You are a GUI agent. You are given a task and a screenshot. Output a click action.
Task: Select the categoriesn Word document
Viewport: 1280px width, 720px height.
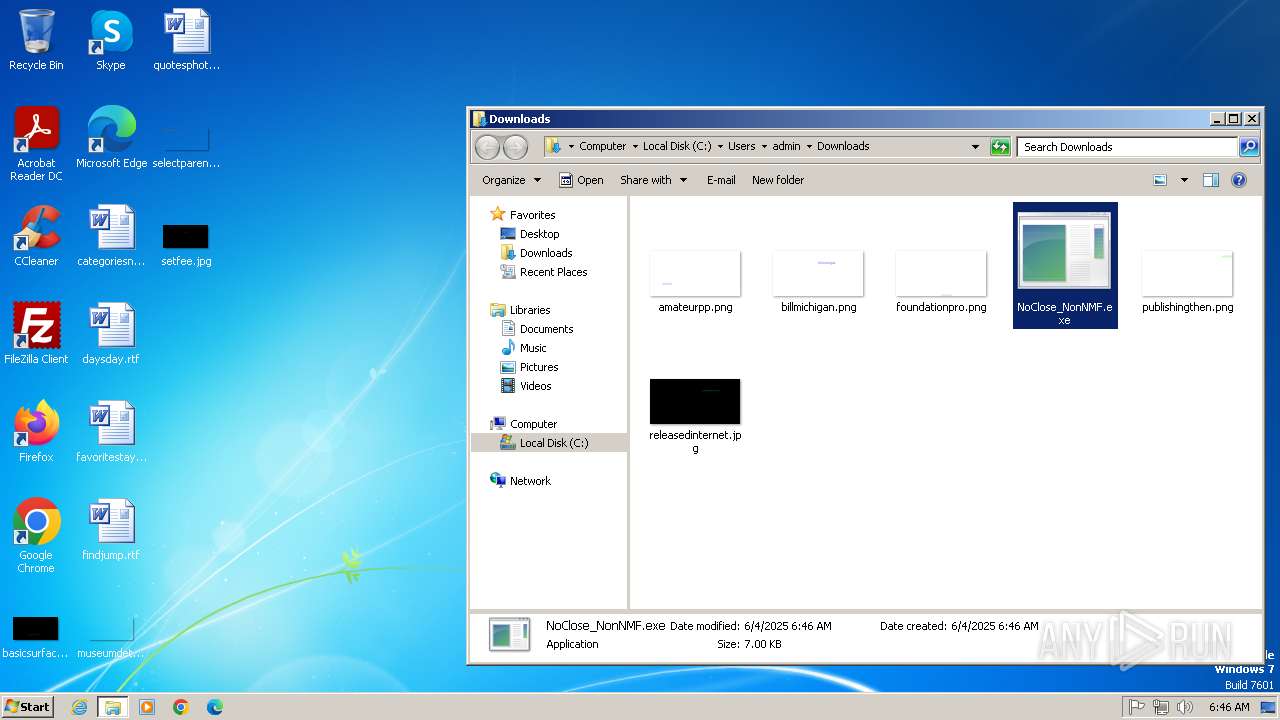click(111, 235)
